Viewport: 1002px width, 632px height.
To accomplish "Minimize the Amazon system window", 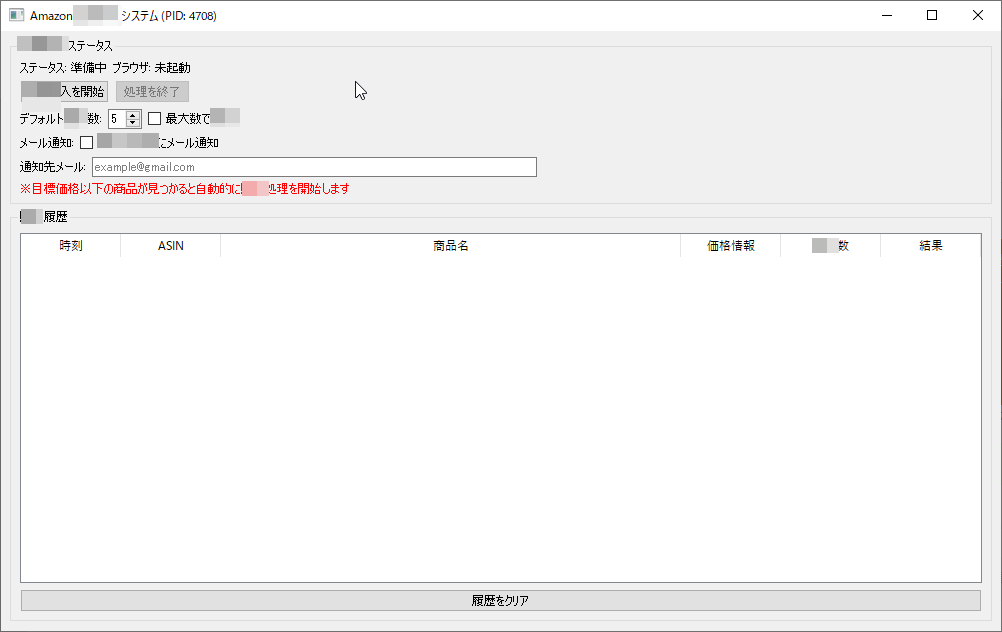I will (x=886, y=16).
